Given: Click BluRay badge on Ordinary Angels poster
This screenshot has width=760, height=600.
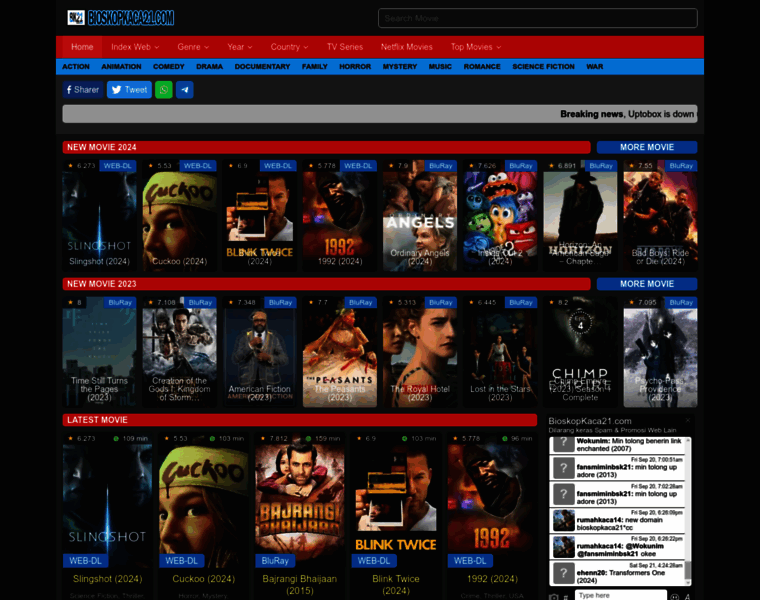Looking at the screenshot, I should point(441,166).
